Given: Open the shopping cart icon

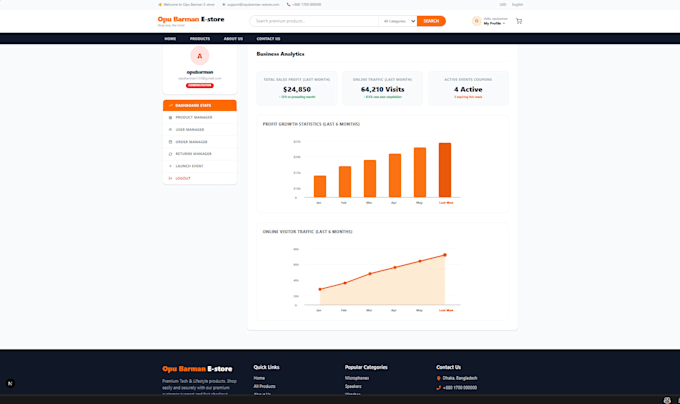Looking at the screenshot, I should [x=519, y=21].
